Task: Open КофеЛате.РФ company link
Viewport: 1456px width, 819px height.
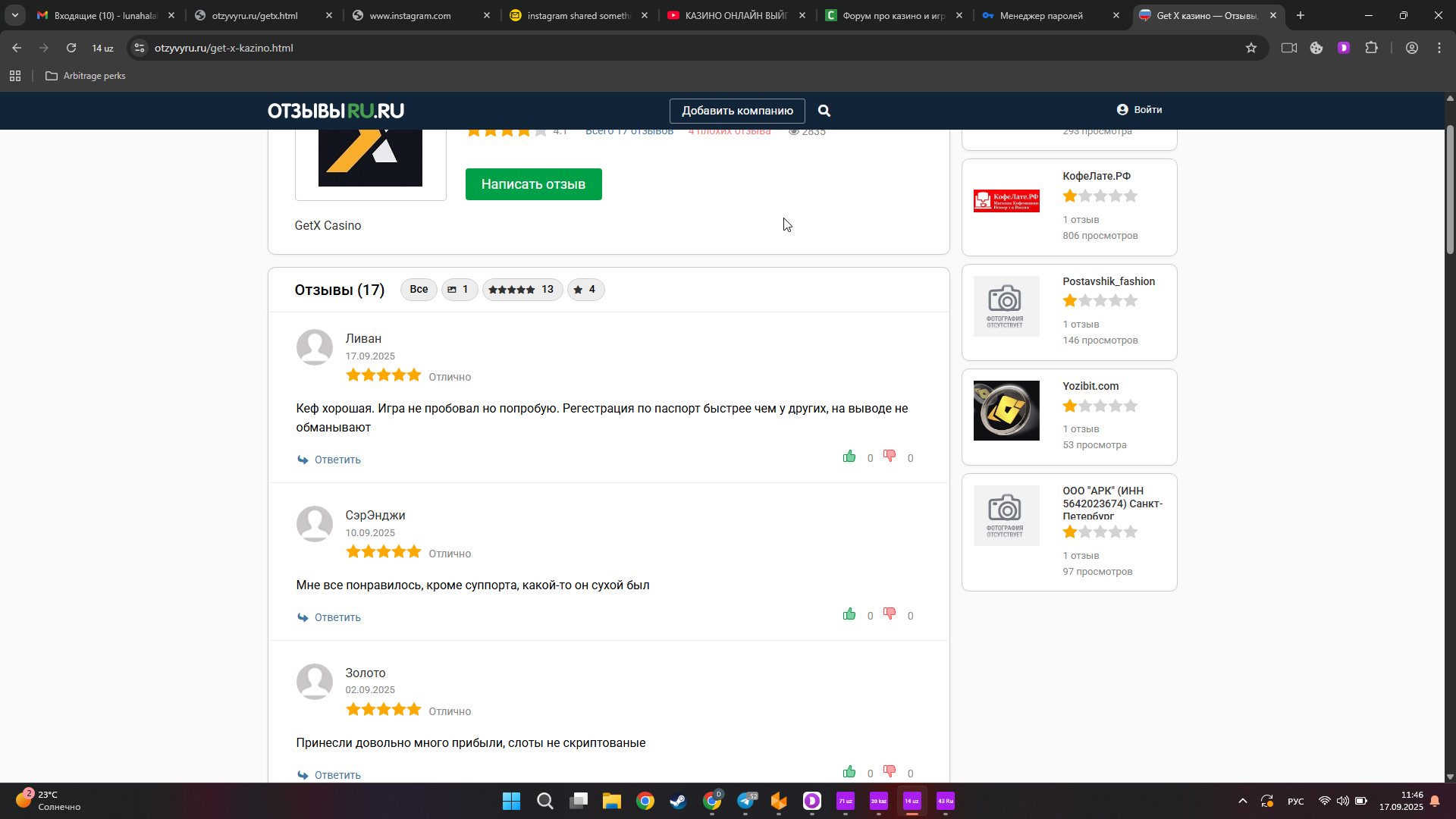Action: [1097, 176]
